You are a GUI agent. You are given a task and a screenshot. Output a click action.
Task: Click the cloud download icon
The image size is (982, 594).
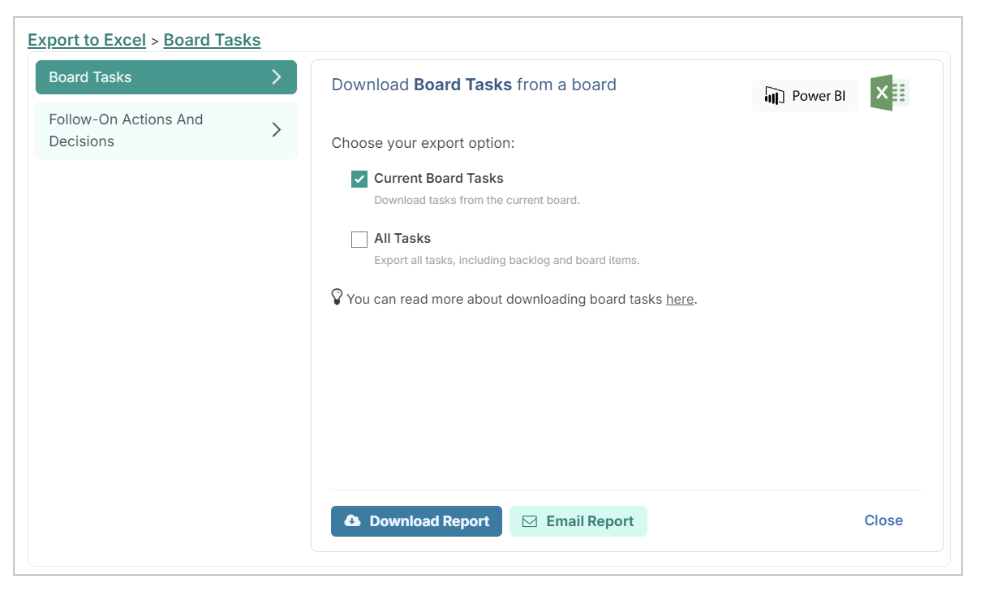click(353, 521)
